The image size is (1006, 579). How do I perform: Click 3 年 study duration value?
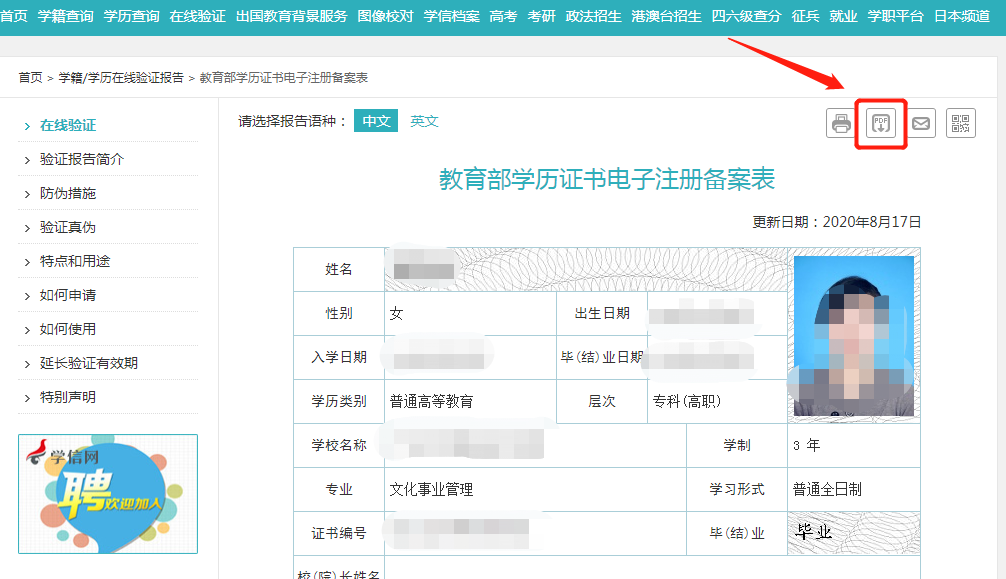pos(806,445)
